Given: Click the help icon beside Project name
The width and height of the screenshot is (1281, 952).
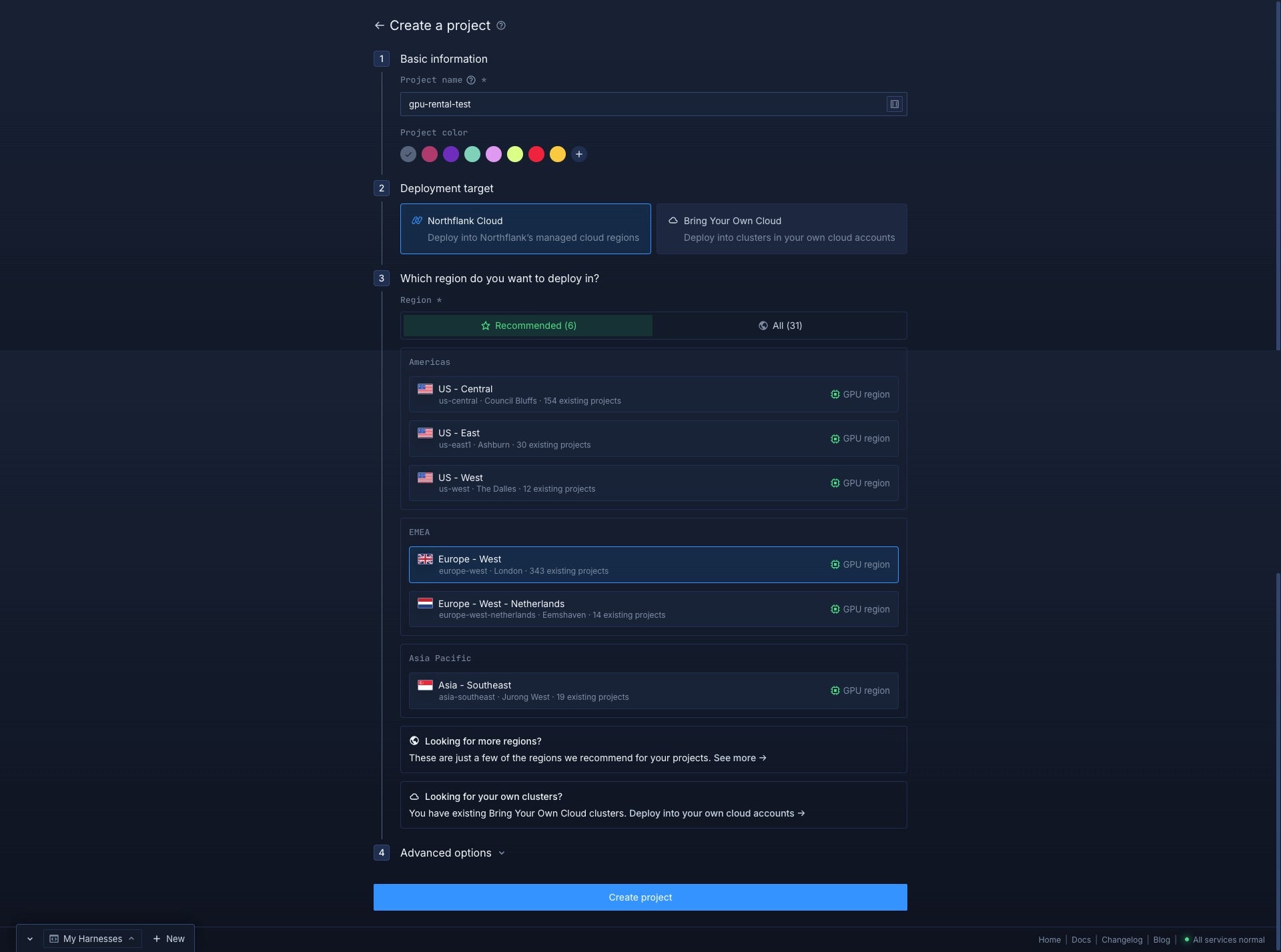Looking at the screenshot, I should 471,80.
